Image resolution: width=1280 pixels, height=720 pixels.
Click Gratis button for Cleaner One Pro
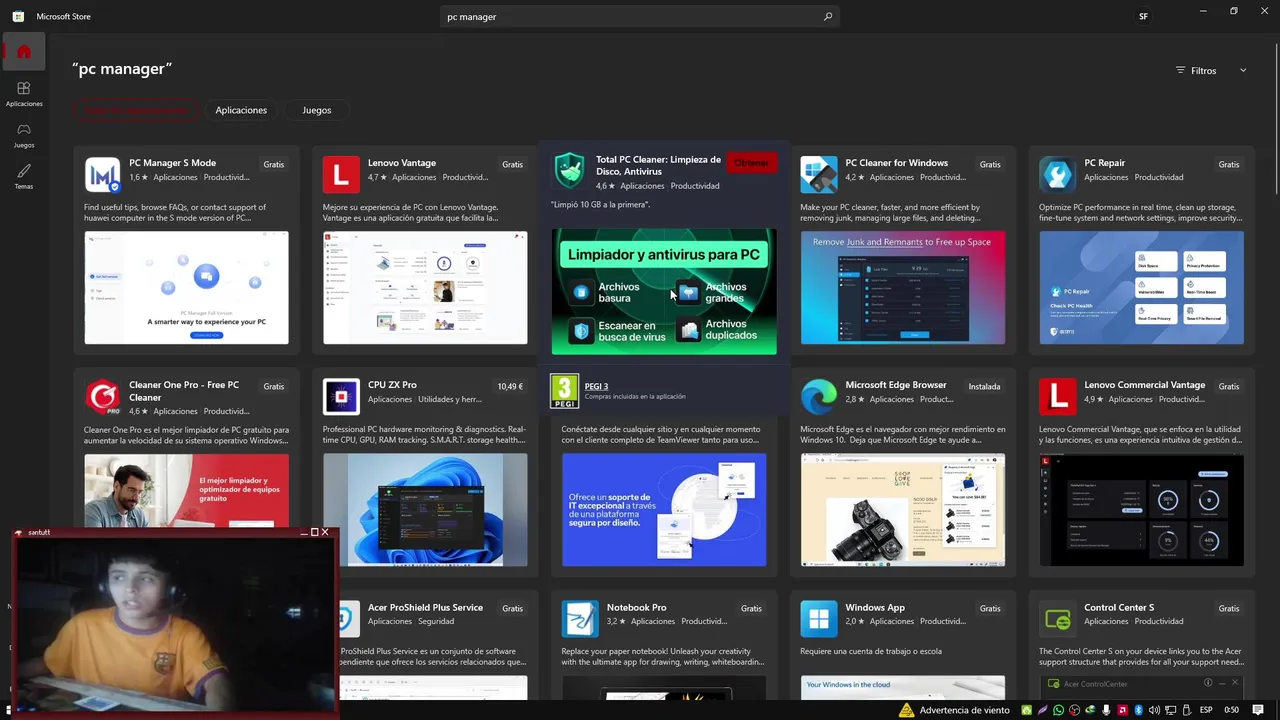274,386
